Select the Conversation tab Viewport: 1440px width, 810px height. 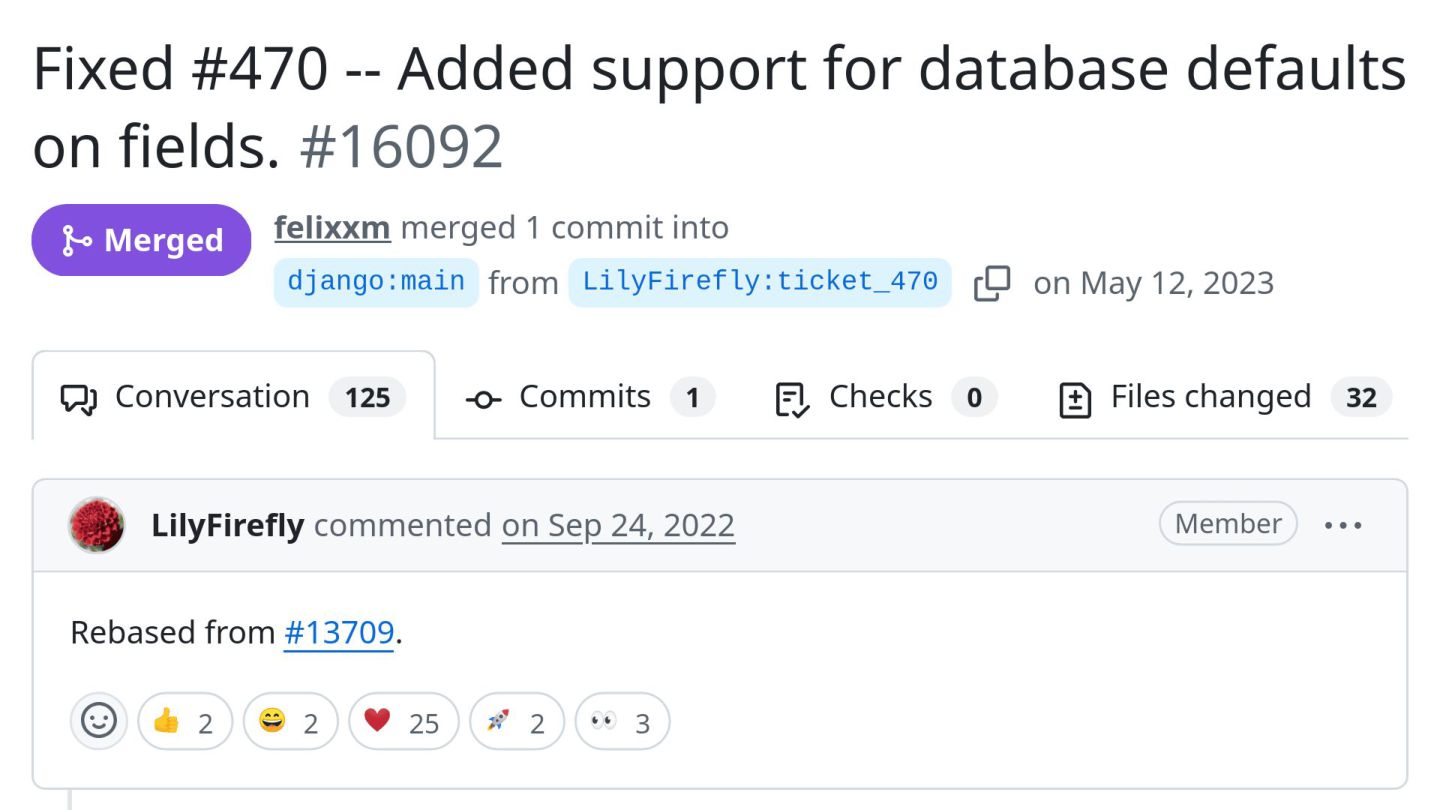pyautogui.click(x=234, y=397)
